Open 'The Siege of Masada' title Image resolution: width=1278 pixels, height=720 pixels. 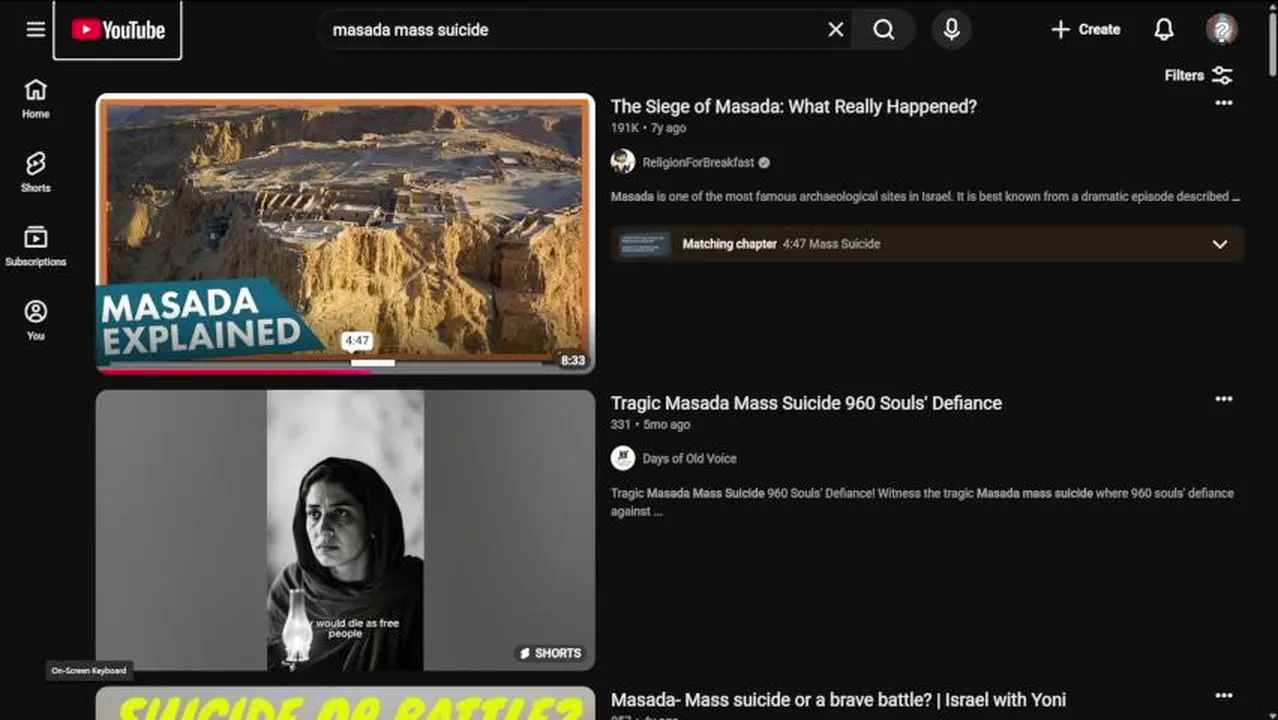(793, 106)
